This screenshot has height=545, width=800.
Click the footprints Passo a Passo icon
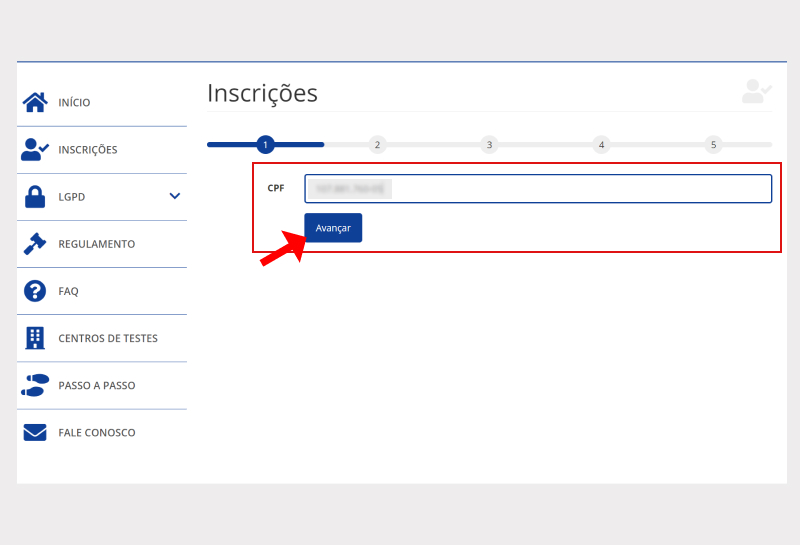click(35, 385)
